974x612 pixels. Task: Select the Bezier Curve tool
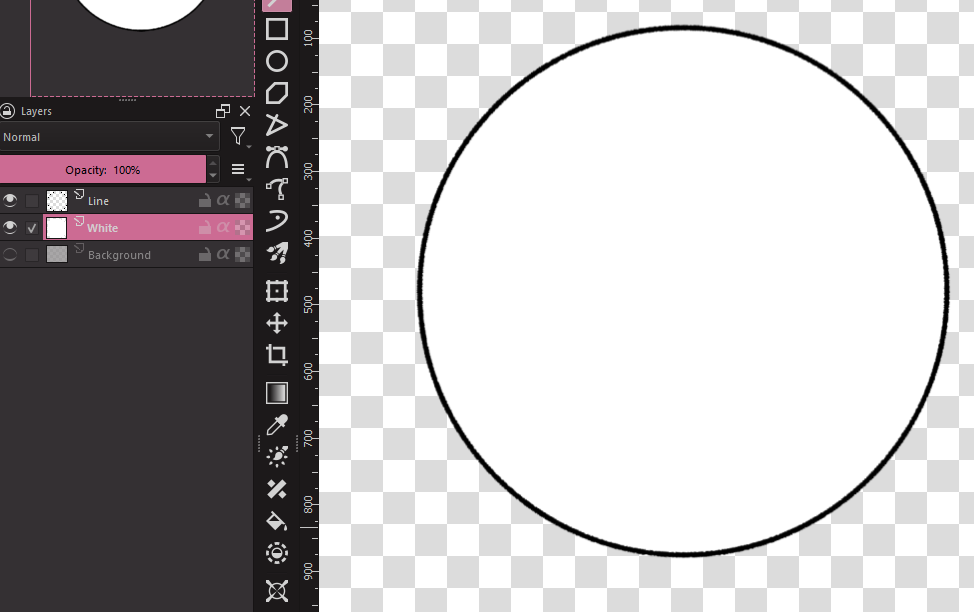pyautogui.click(x=277, y=157)
